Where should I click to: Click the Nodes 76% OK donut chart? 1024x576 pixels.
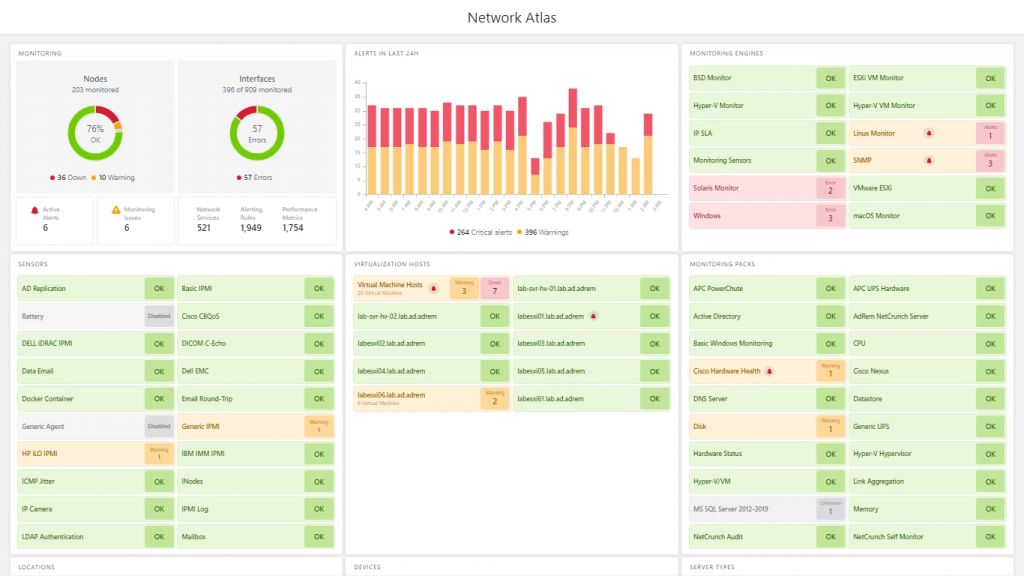coord(95,133)
